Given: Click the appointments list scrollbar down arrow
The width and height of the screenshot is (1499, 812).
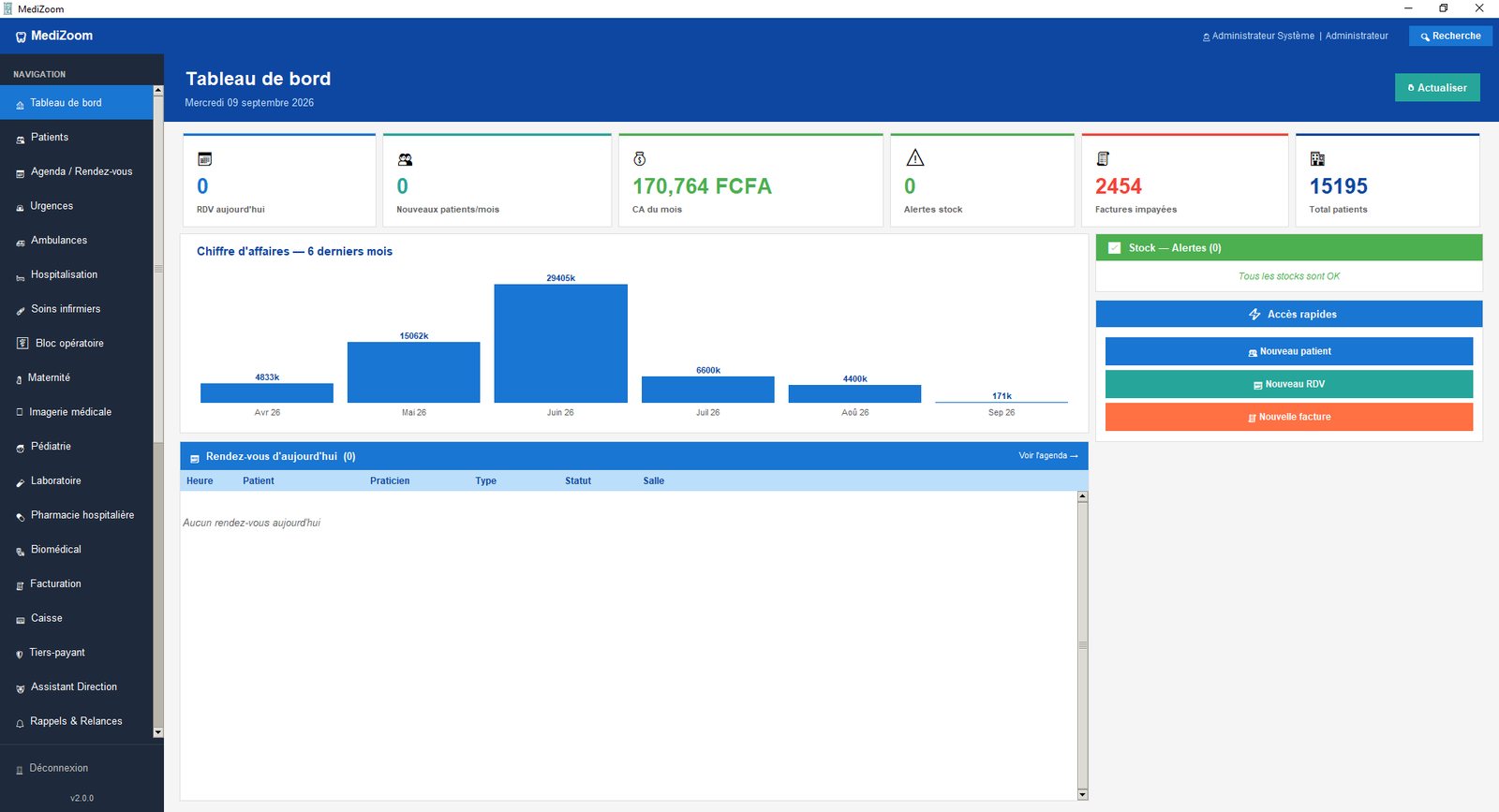Looking at the screenshot, I should [x=1083, y=794].
